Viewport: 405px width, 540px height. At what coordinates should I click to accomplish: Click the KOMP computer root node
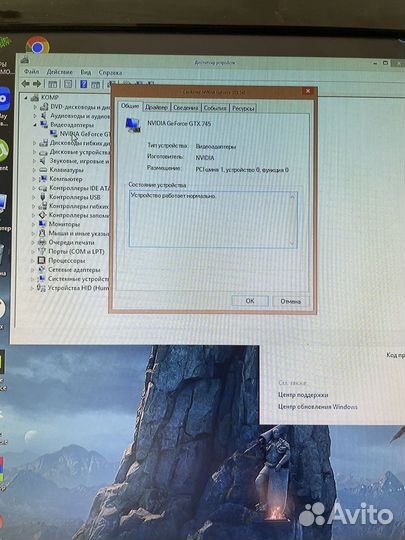pos(50,97)
